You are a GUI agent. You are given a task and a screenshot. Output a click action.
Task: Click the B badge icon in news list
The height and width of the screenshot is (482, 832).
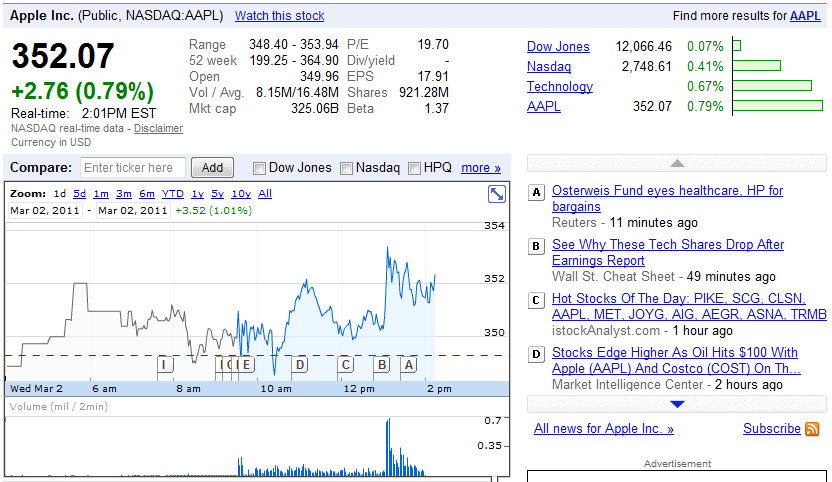coord(536,246)
